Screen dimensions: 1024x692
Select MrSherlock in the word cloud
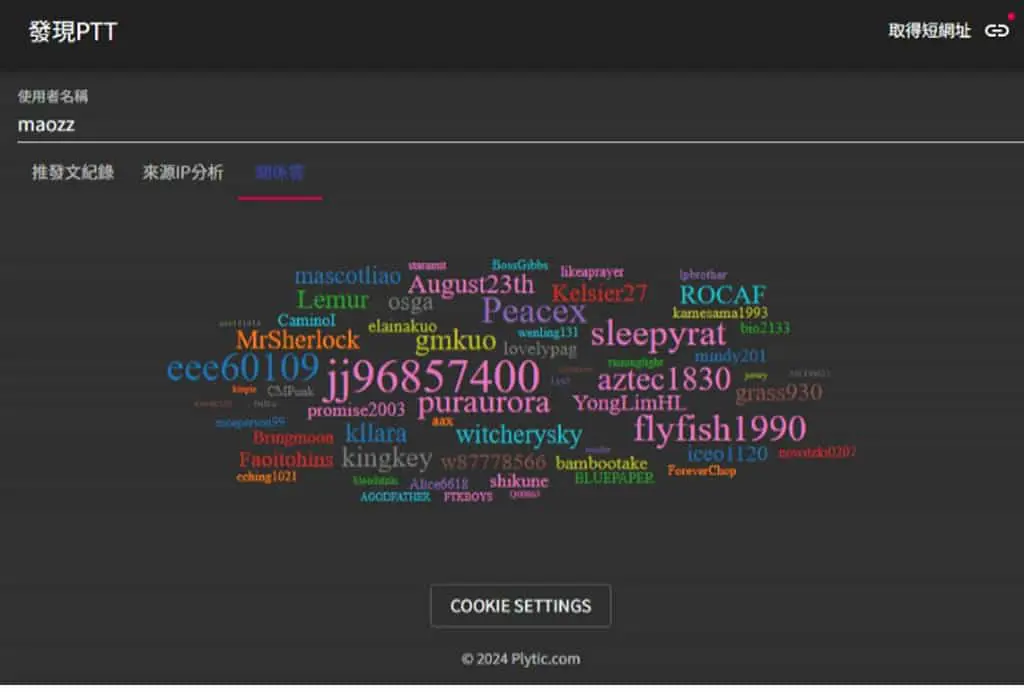[x=298, y=340]
